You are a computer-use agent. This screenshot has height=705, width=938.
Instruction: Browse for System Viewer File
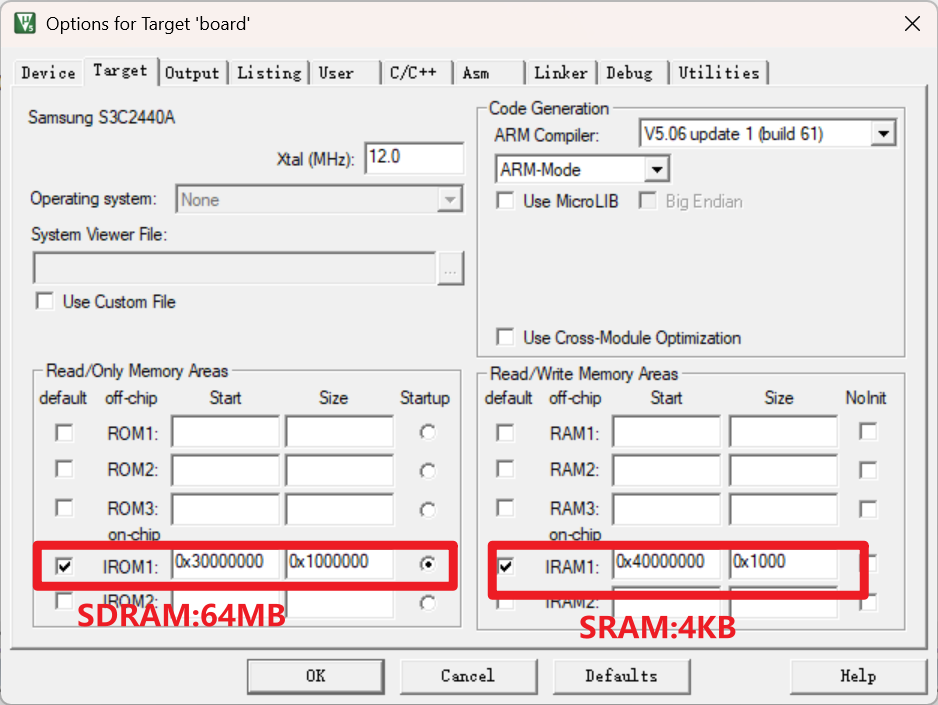point(450,268)
